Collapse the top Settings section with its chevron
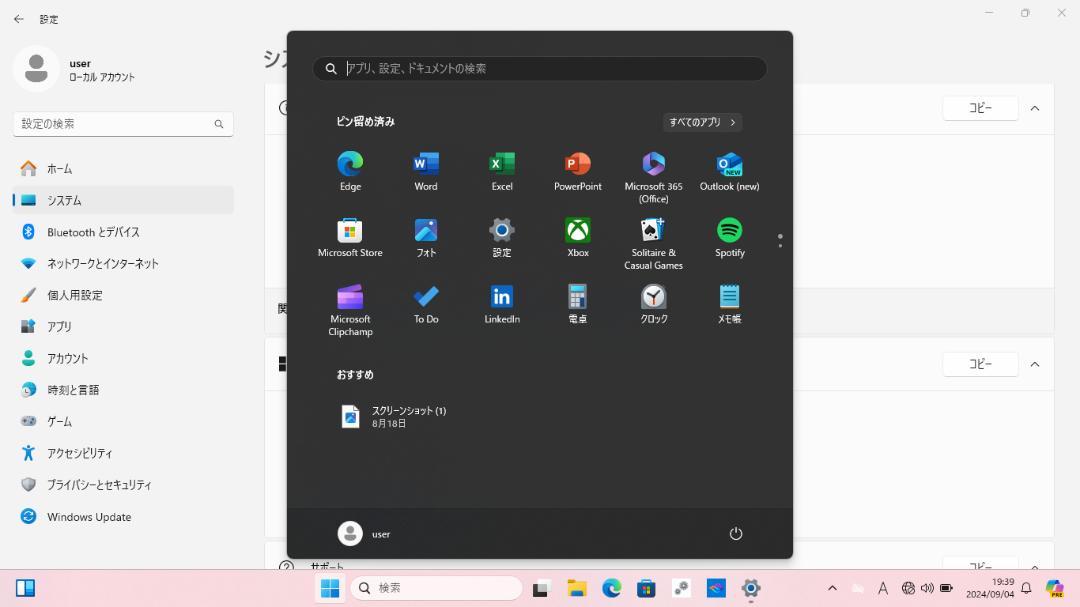This screenshot has height=607, width=1080. pos(1035,108)
